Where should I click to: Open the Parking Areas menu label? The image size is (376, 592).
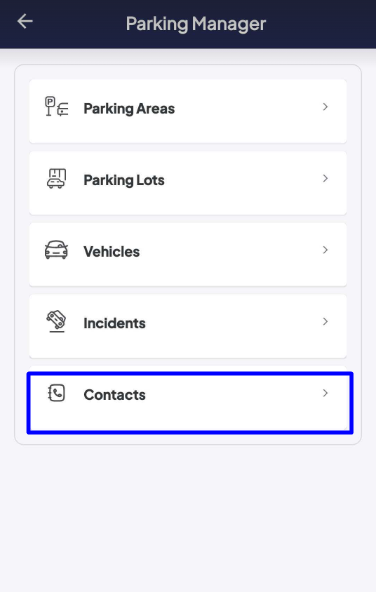129,109
